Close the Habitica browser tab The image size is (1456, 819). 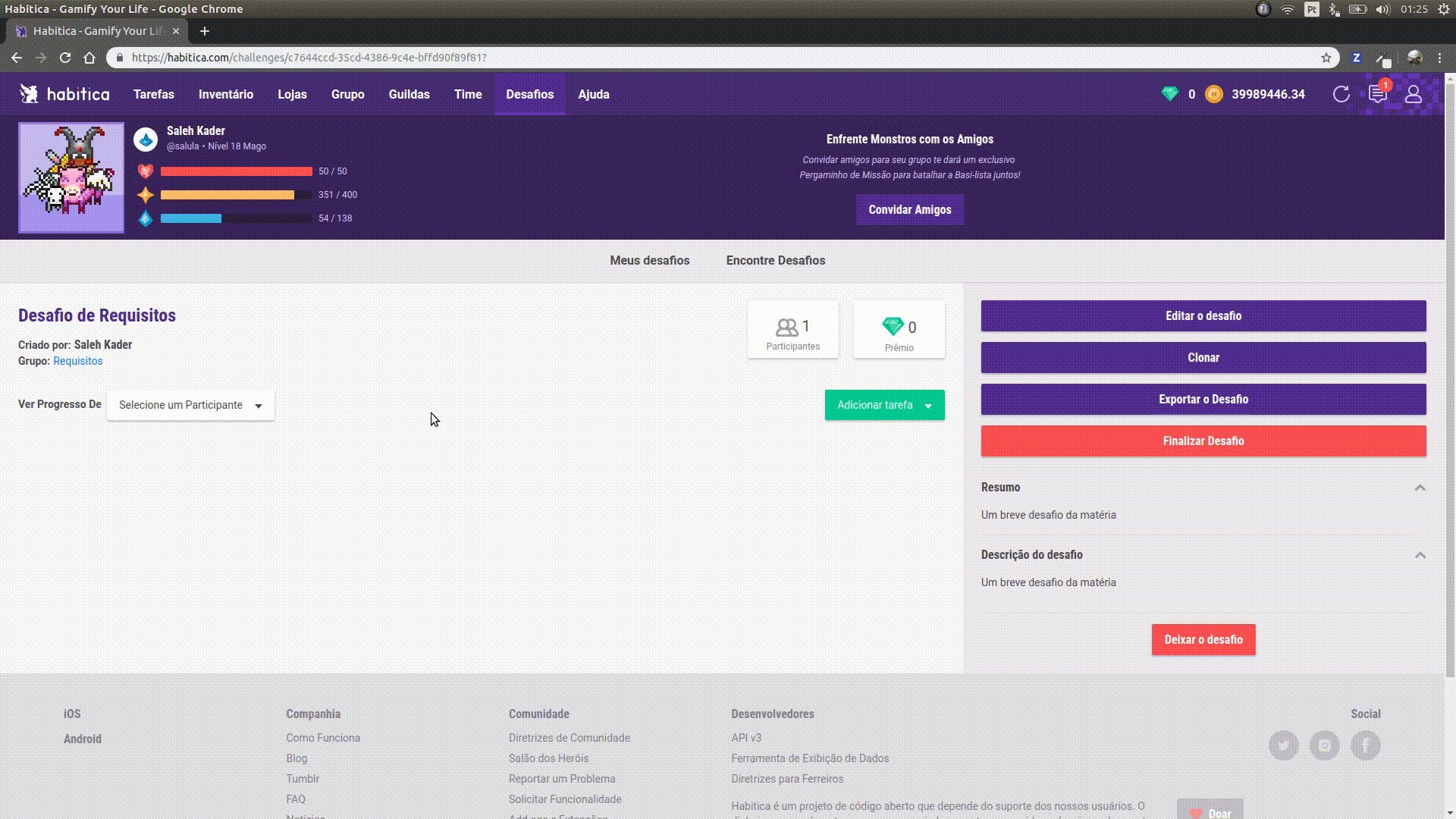[176, 31]
